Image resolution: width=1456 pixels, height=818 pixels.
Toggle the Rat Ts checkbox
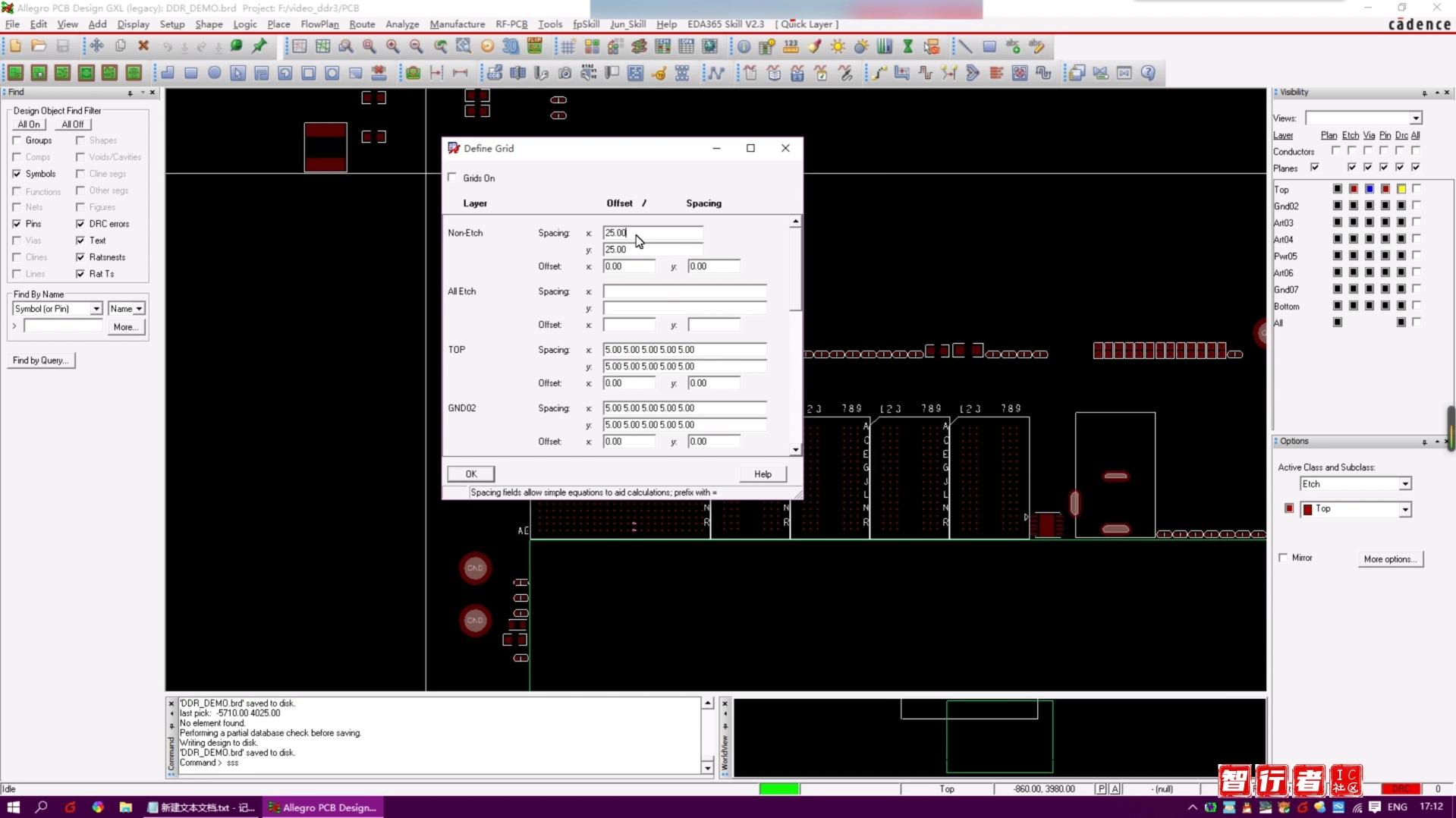tap(80, 274)
